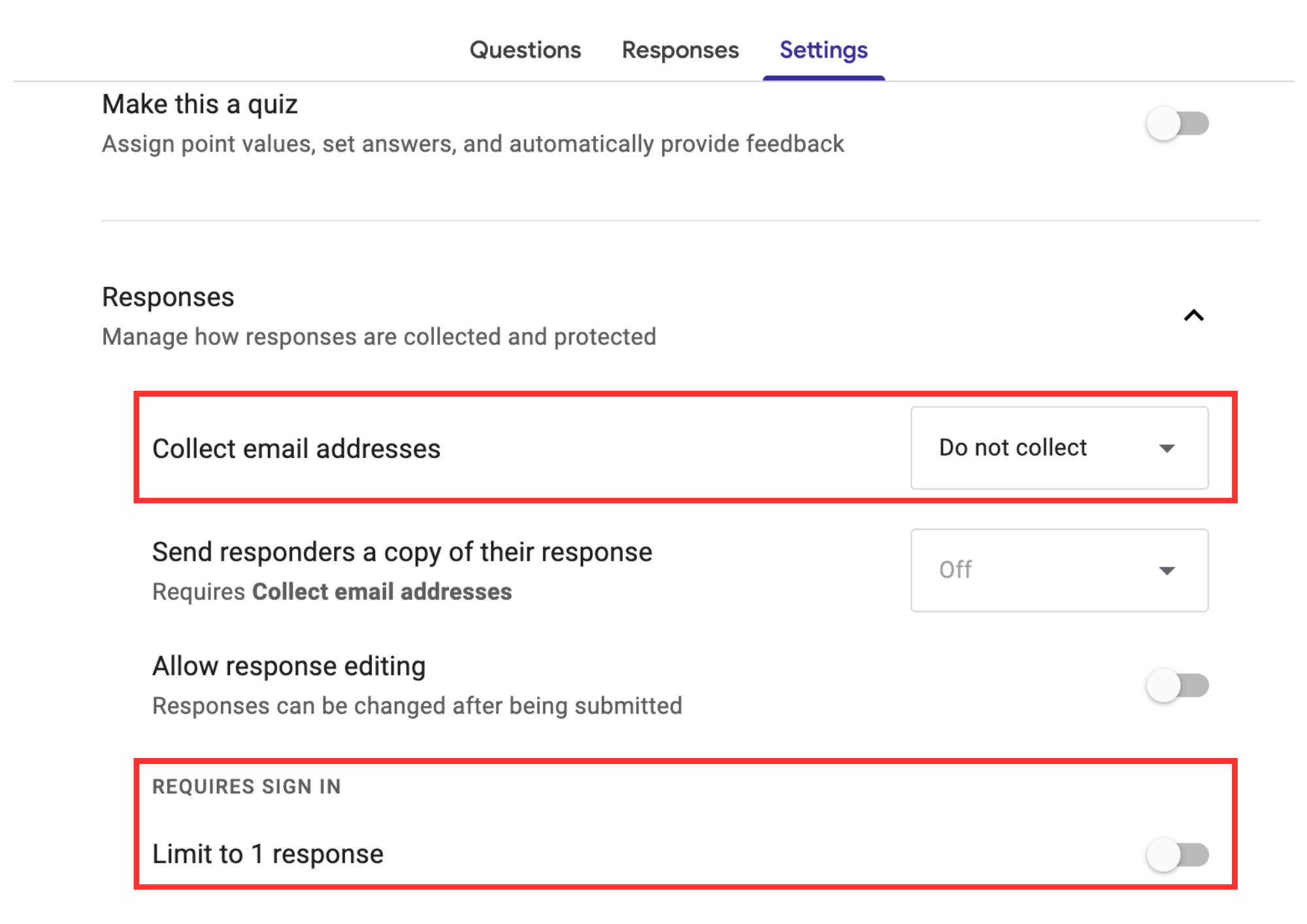Click the REQUIRES SIGN IN label
The image size is (1307, 924).
pos(246,786)
